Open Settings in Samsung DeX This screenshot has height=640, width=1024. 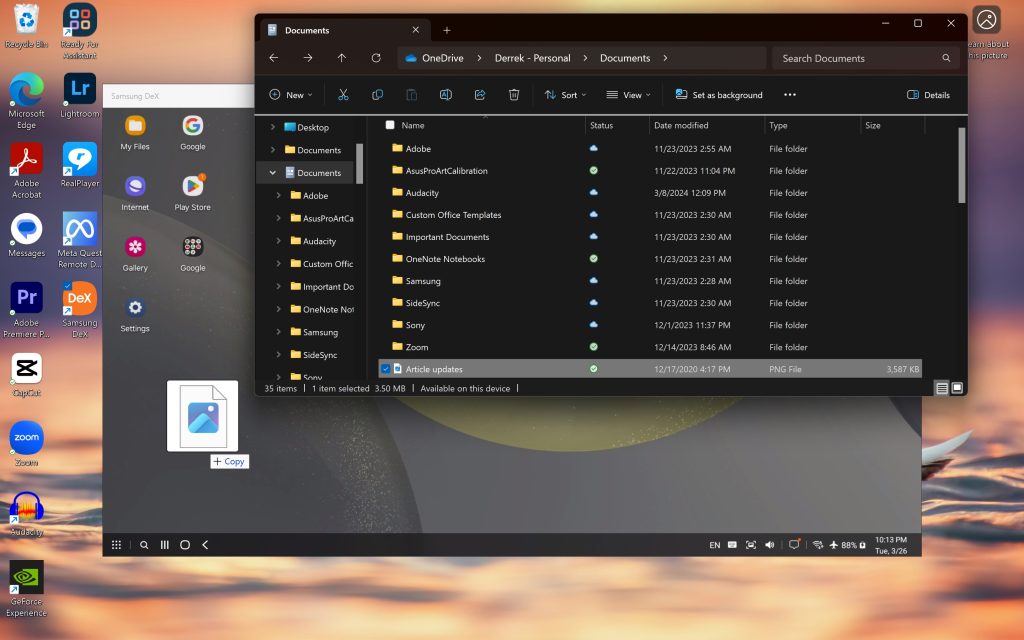coord(135,314)
